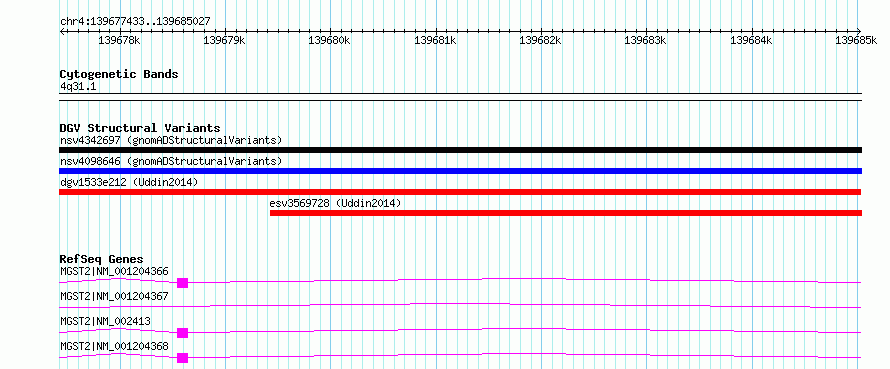Open the nsv4098646 (gnomADStructuralVariants) label
Screen dimensions: 890x369
pyautogui.click(x=171, y=161)
